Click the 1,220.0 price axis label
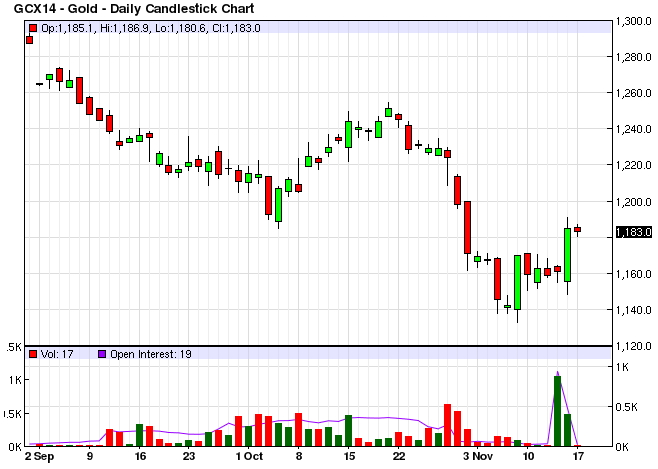 [x=633, y=165]
